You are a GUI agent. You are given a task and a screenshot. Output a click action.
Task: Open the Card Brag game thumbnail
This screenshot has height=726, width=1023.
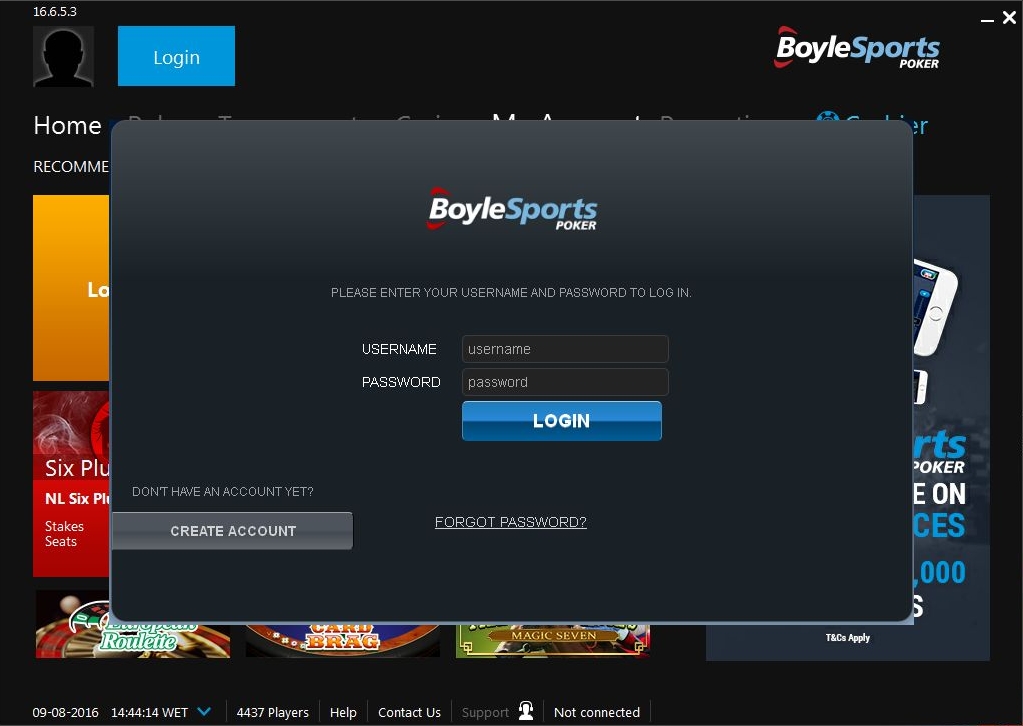(x=343, y=640)
